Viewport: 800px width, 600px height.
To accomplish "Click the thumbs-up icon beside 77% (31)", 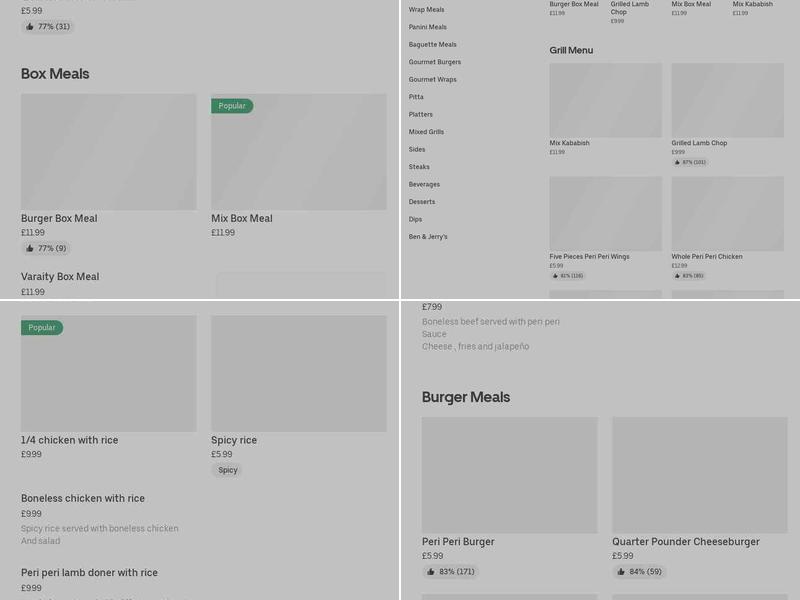I will (x=30, y=27).
